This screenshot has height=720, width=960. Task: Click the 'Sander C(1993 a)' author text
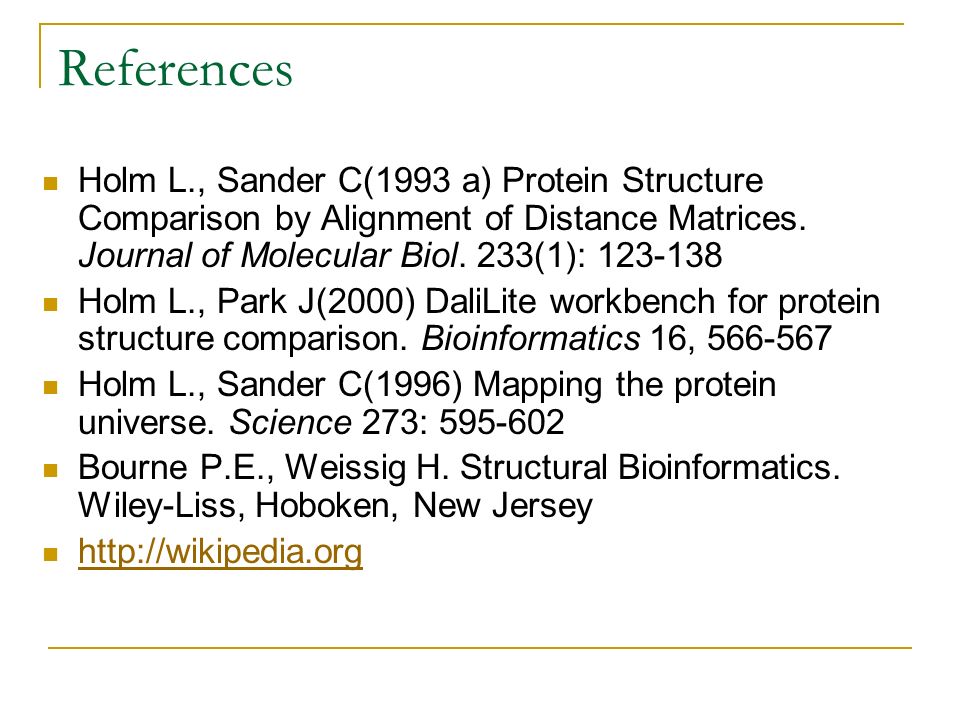[354, 181]
